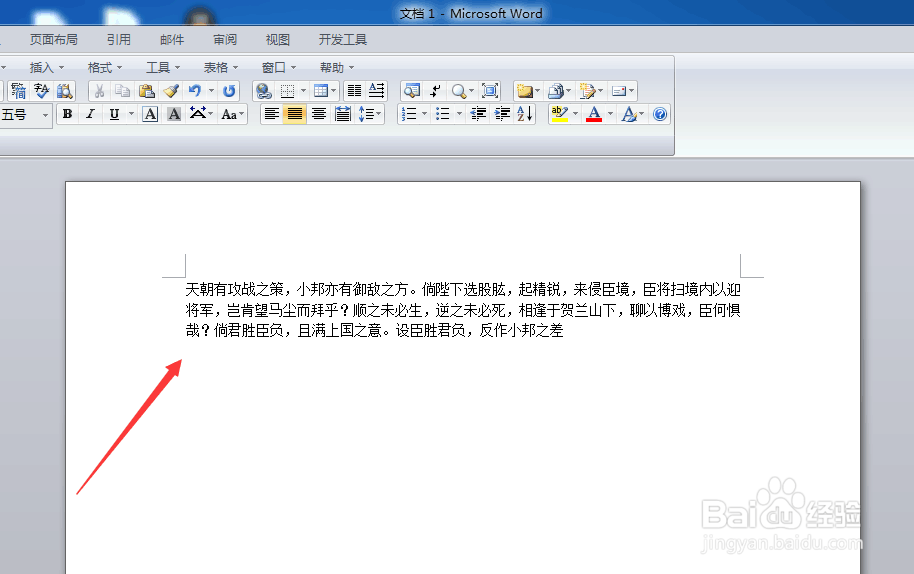The width and height of the screenshot is (914, 574).
Task: Toggle underline formatting
Action: point(114,114)
